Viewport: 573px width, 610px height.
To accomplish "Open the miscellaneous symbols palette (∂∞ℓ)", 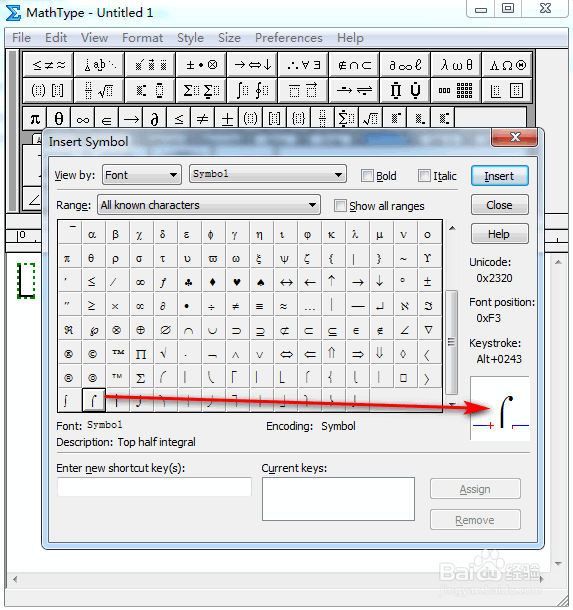I will click(x=405, y=65).
